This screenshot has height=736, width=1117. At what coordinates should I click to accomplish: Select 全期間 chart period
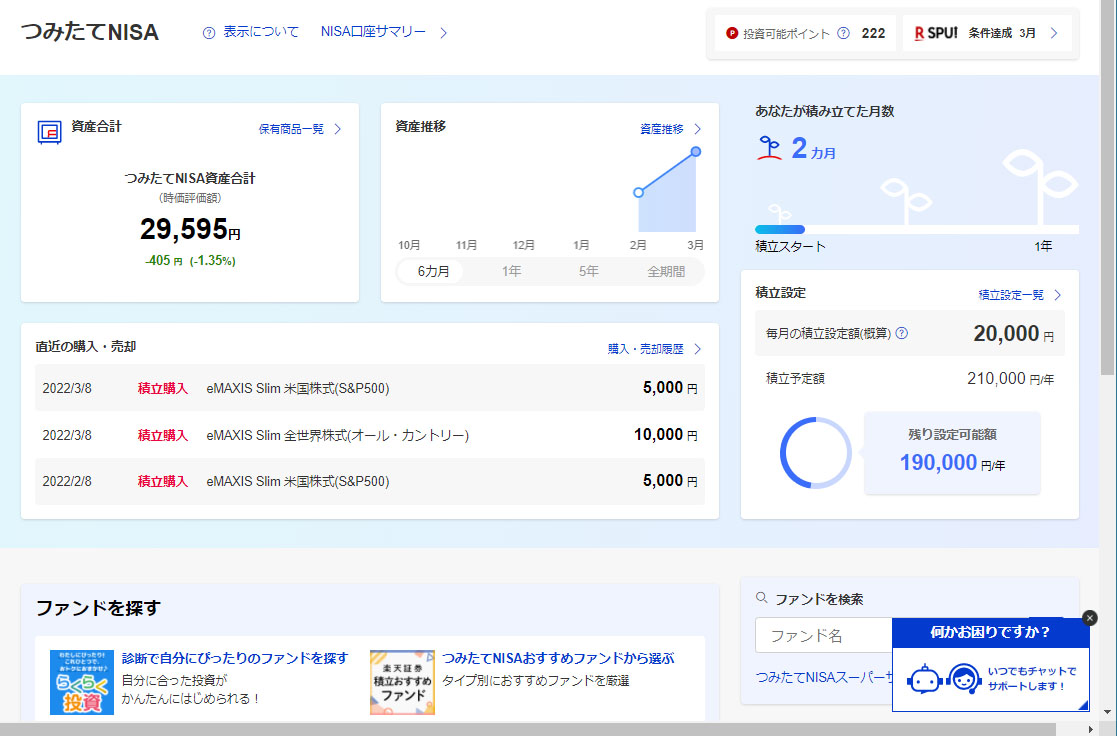666,271
